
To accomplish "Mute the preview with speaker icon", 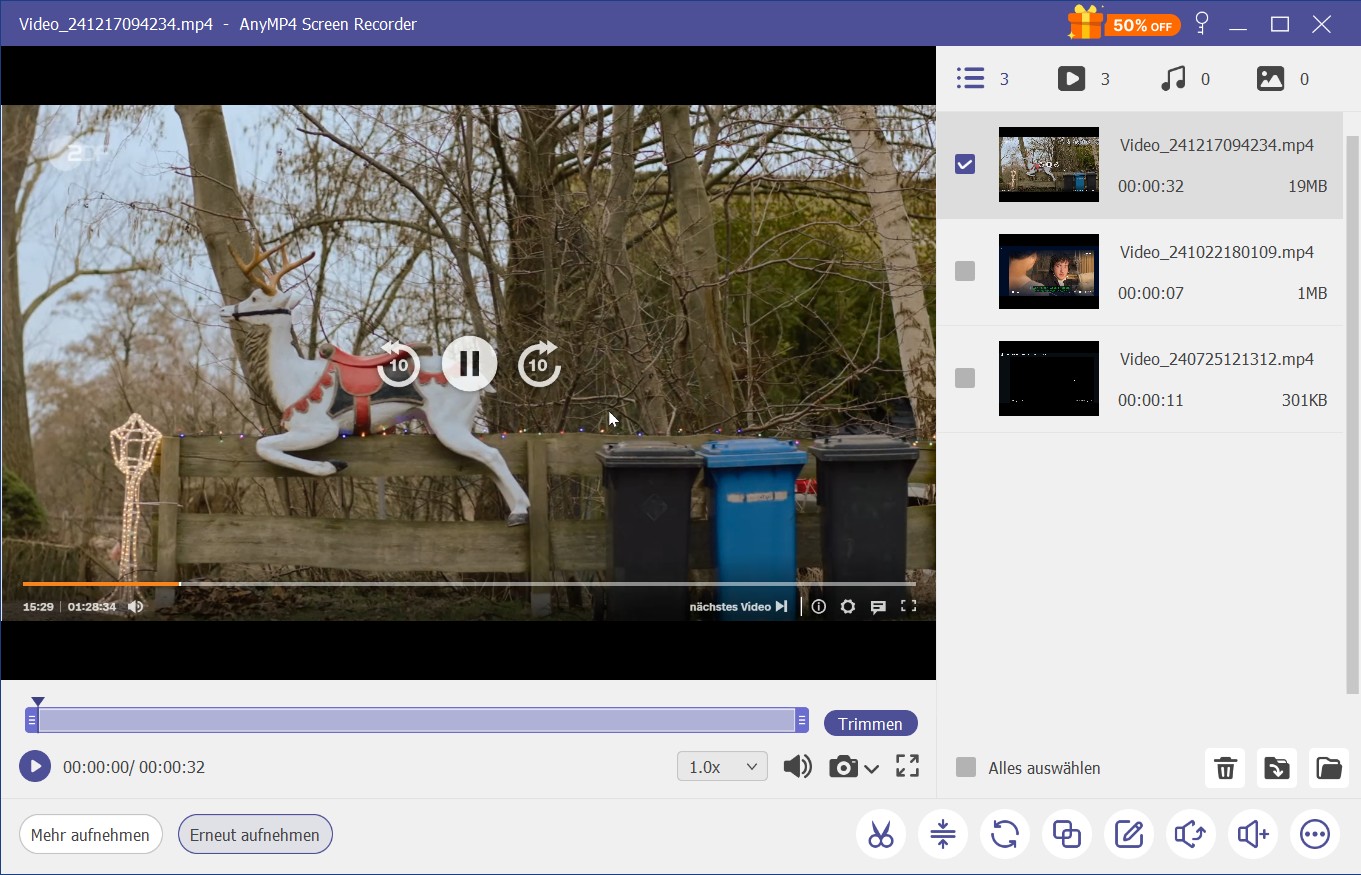I will click(797, 767).
